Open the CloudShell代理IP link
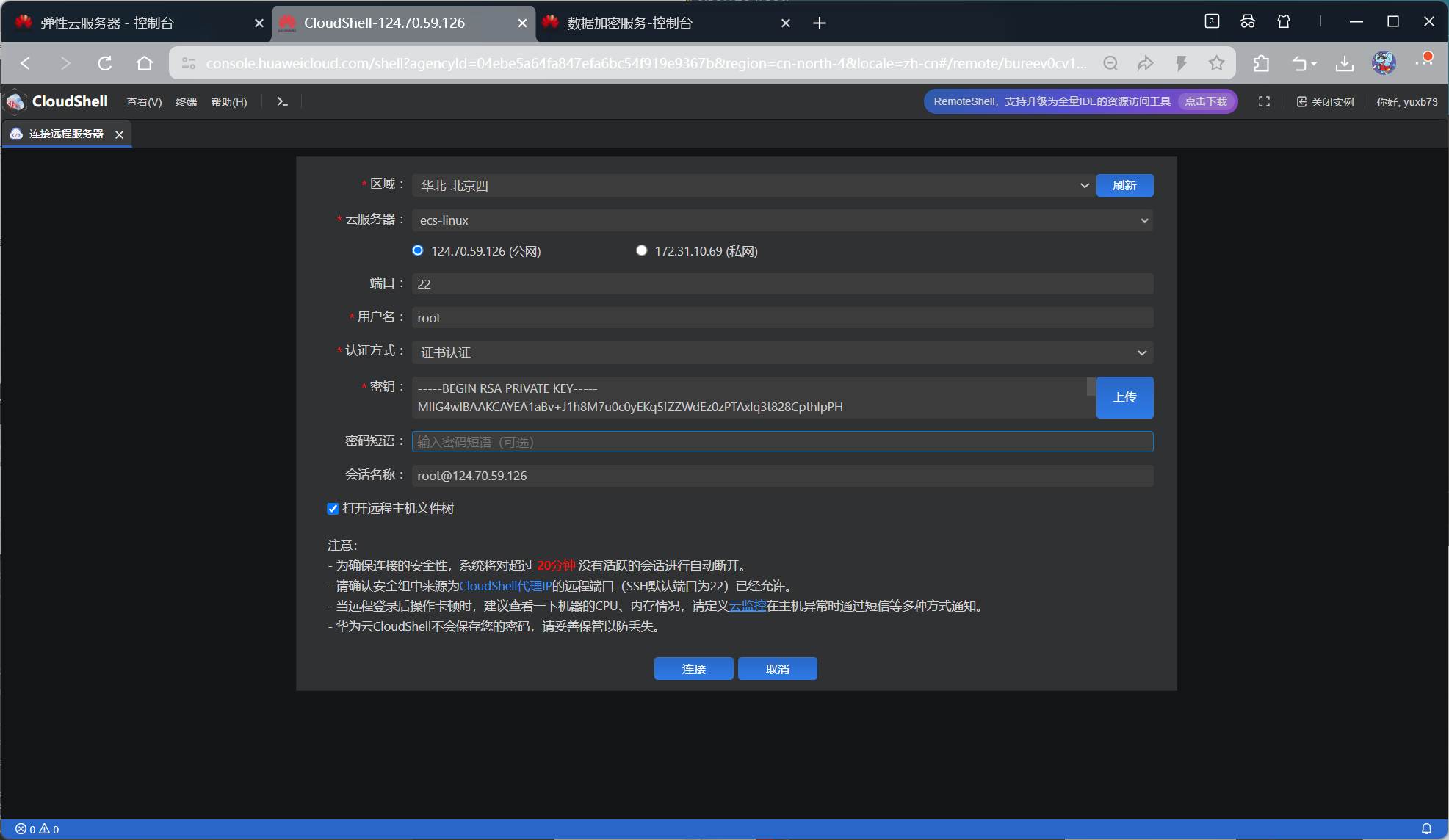The height and width of the screenshot is (840, 1449). 505,586
